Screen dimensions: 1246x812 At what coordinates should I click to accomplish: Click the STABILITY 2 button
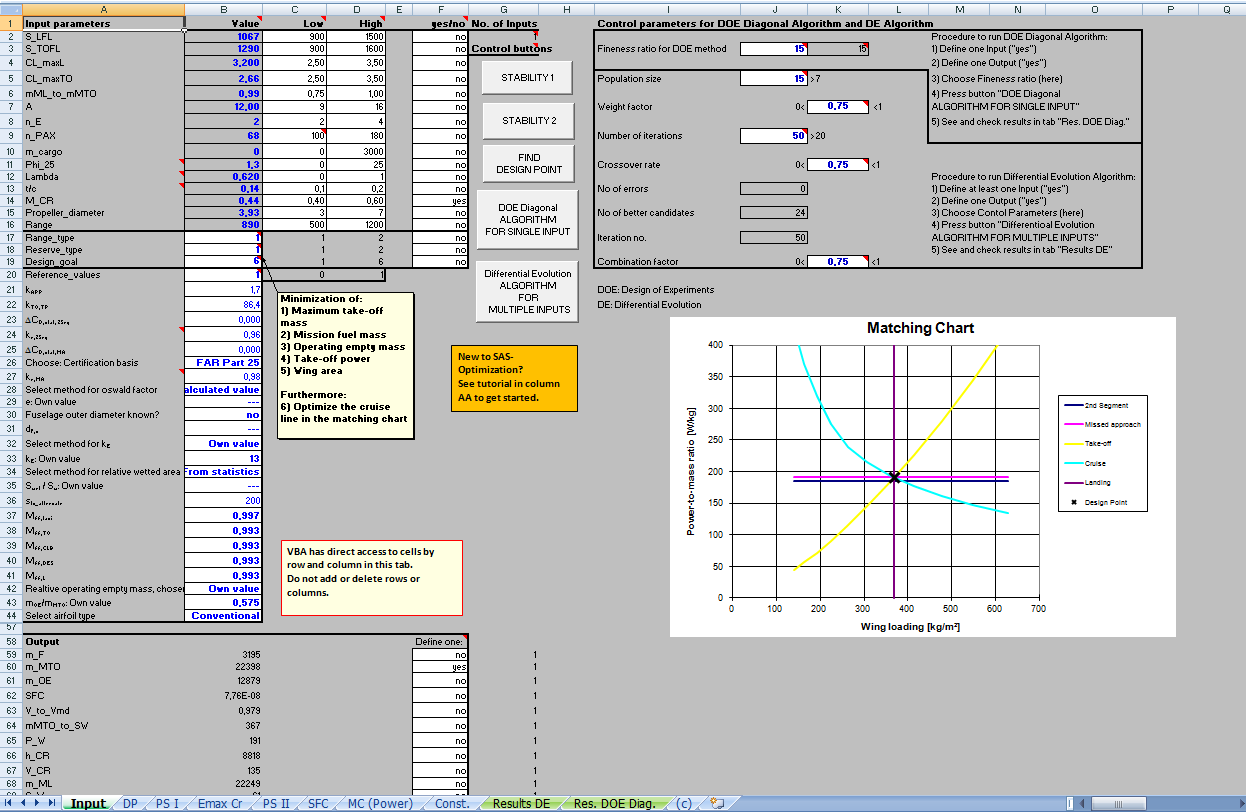coord(528,121)
